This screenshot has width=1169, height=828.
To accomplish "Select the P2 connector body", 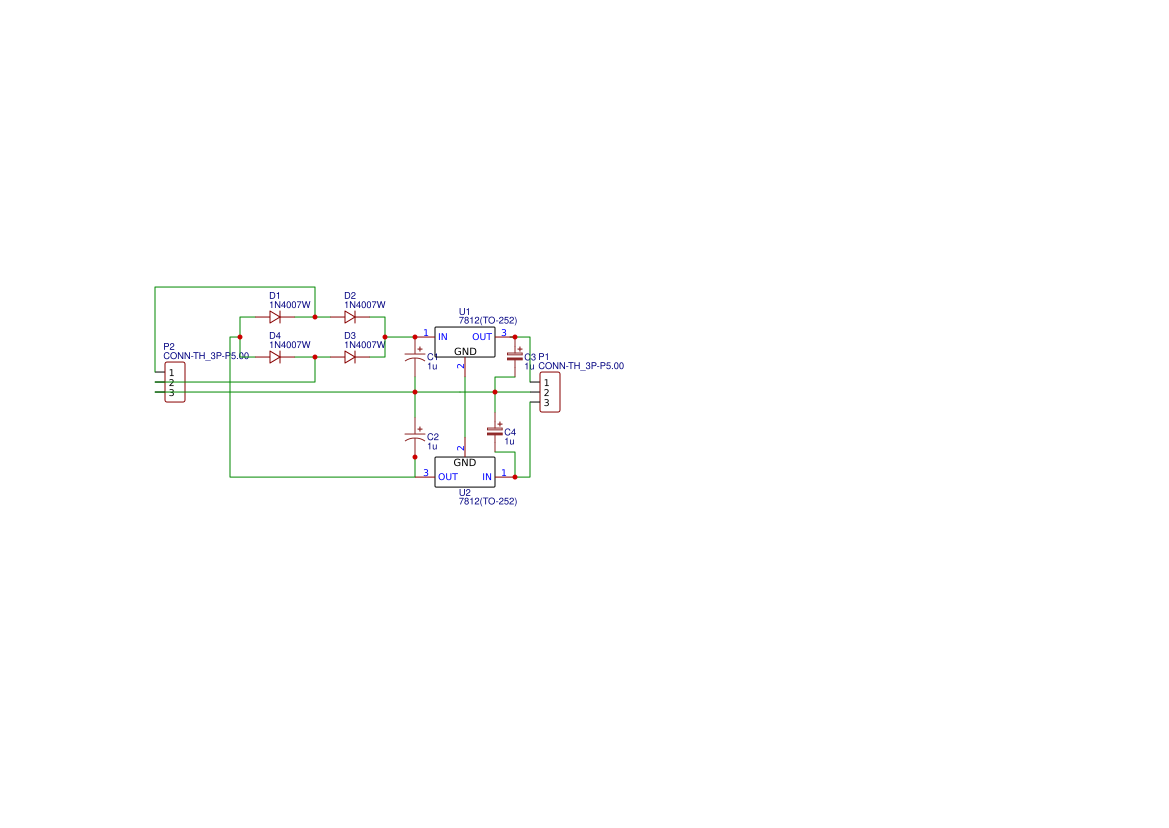I will click(x=175, y=382).
